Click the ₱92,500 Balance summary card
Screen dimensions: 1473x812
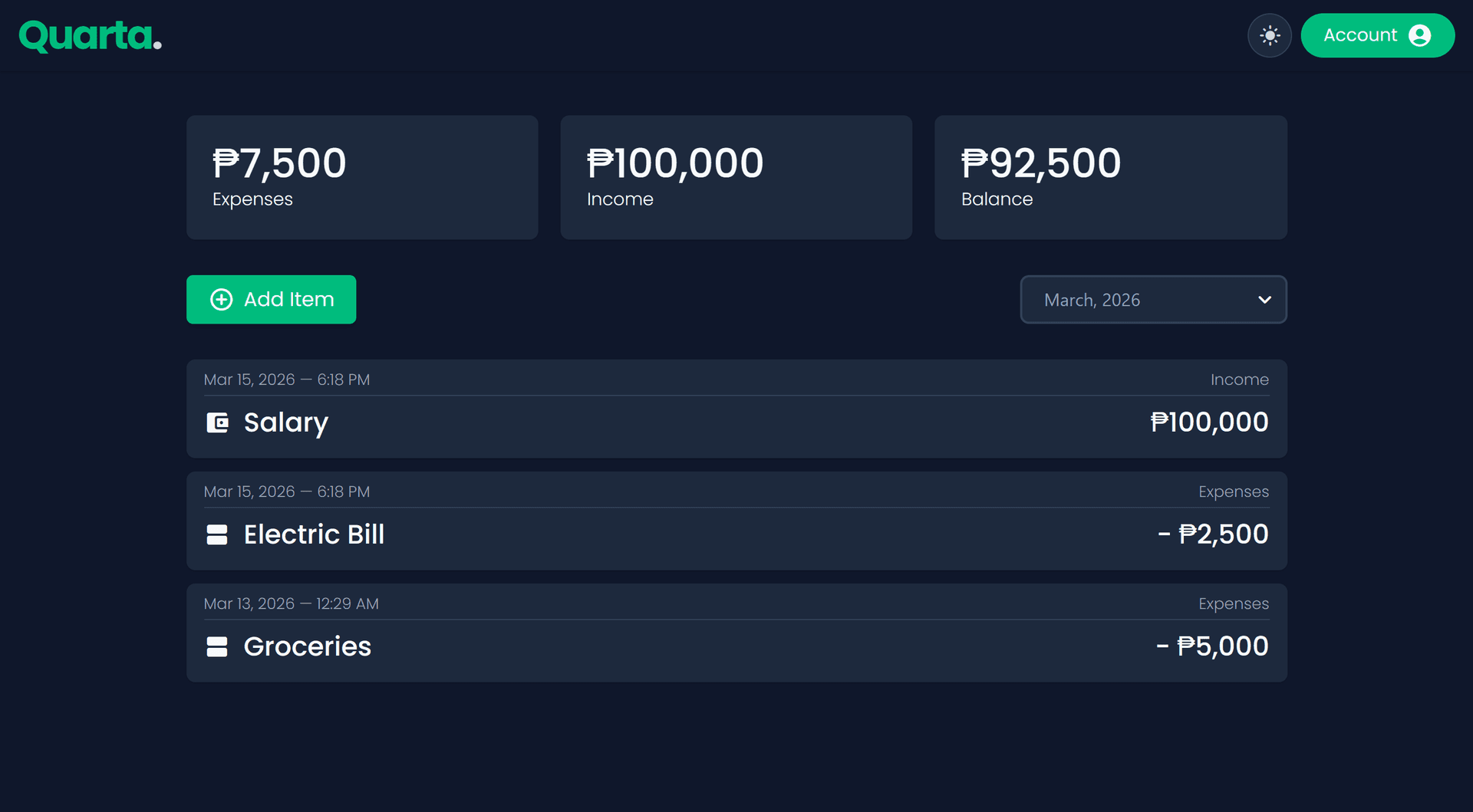(1110, 177)
